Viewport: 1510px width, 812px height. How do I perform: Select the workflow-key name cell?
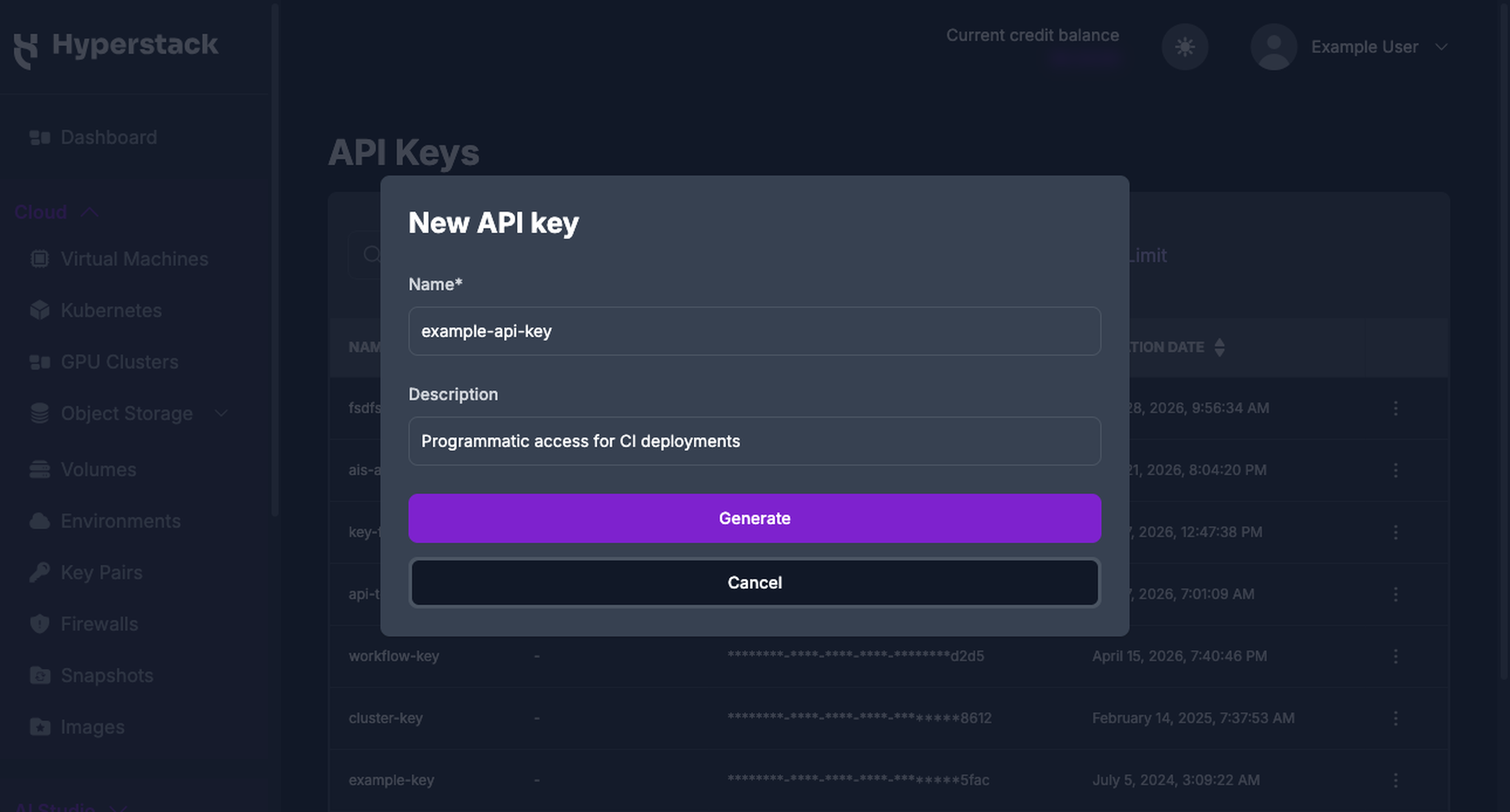click(x=394, y=656)
